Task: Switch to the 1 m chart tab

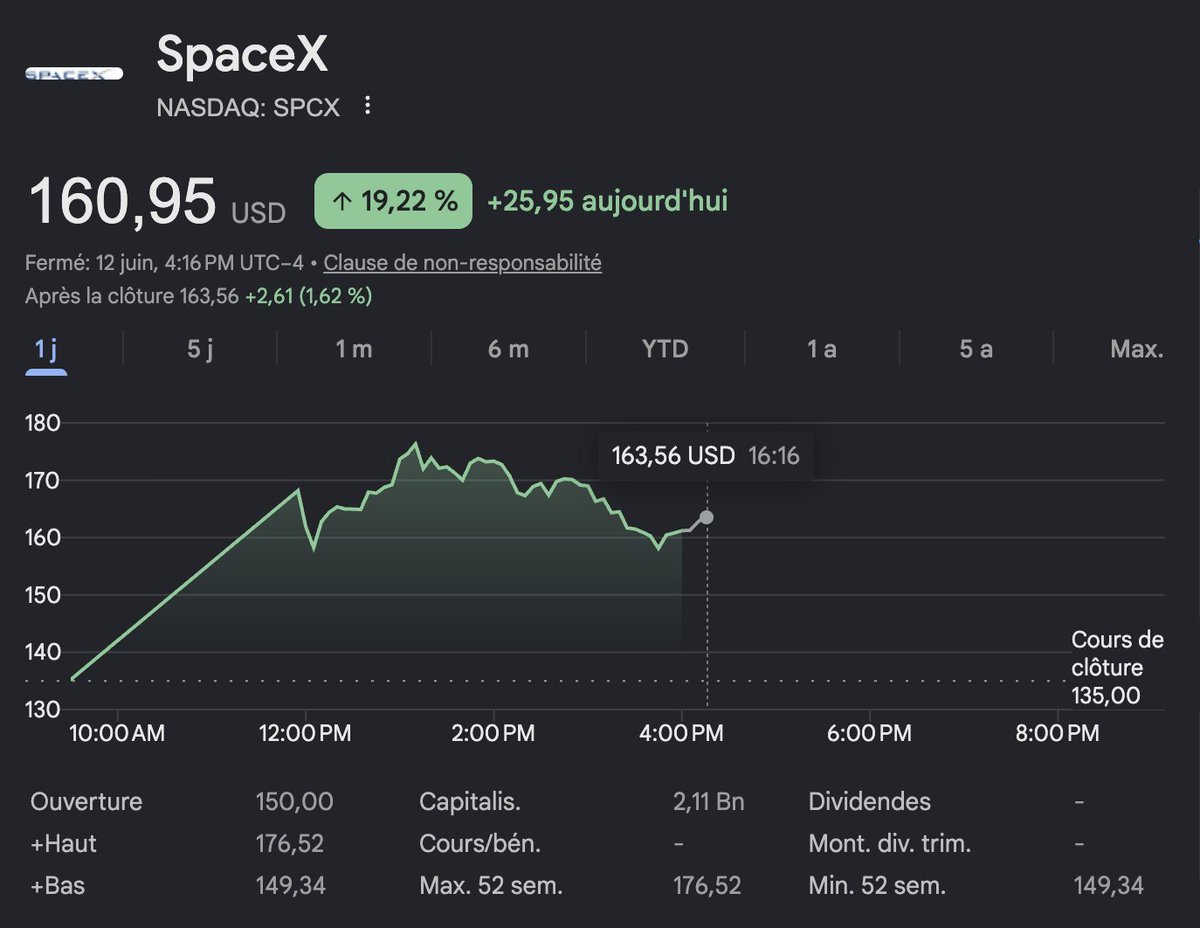Action: (354, 349)
